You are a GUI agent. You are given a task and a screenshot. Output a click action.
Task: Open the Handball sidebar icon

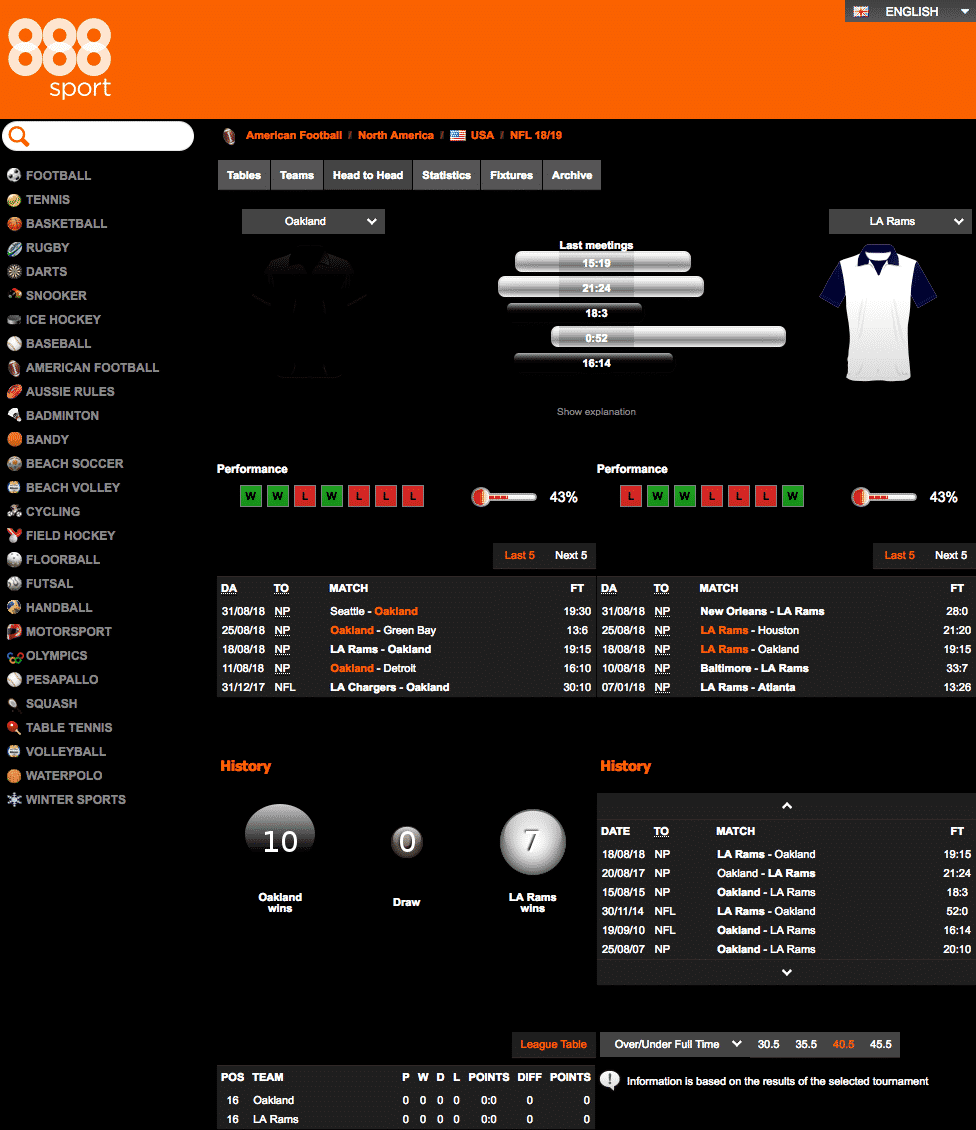[14, 608]
